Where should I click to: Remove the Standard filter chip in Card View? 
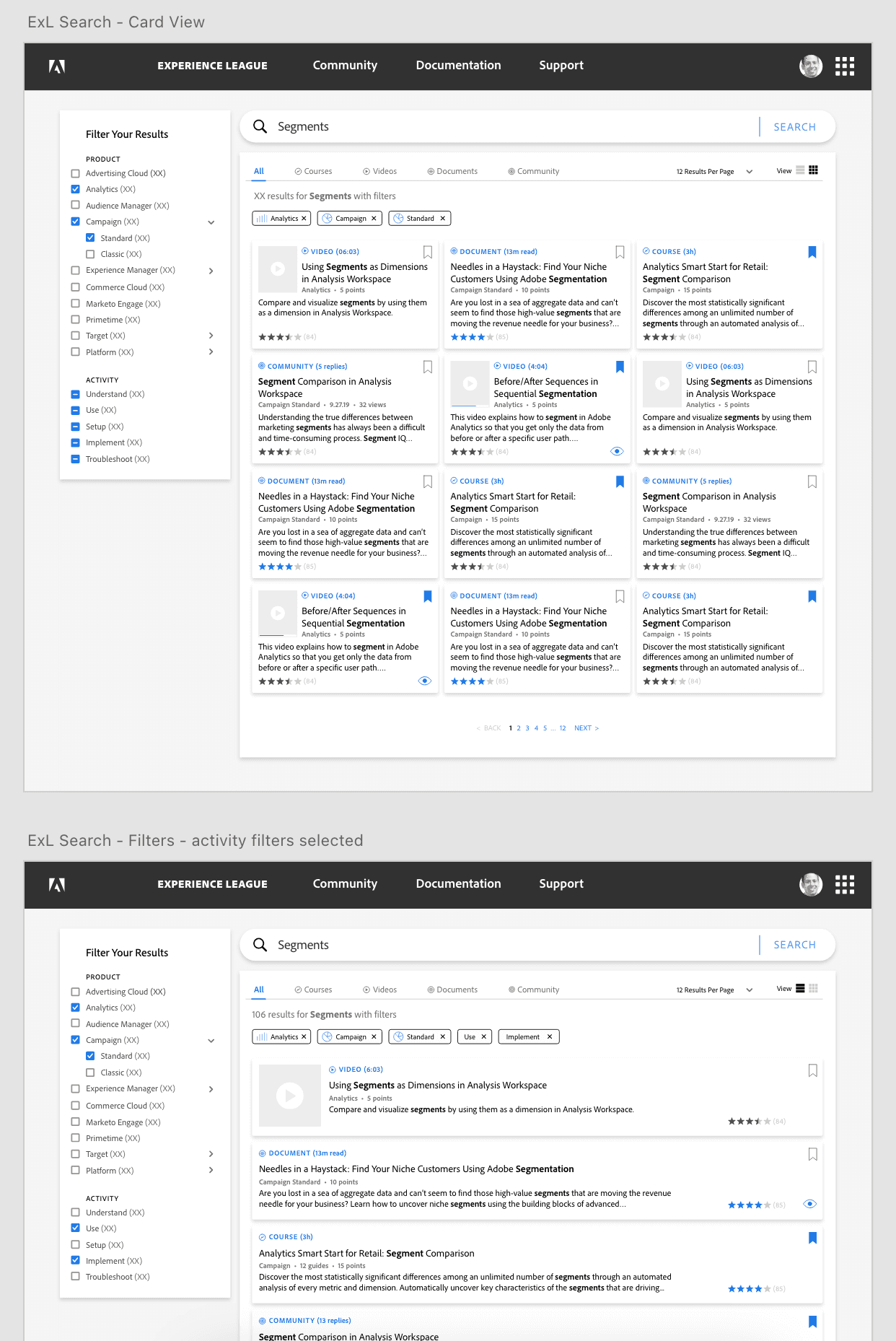[443, 218]
